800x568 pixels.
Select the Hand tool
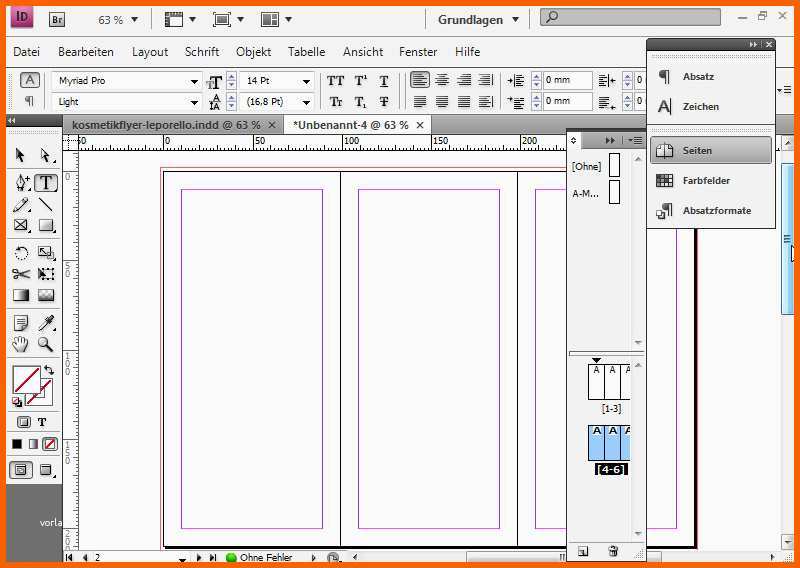click(20, 344)
